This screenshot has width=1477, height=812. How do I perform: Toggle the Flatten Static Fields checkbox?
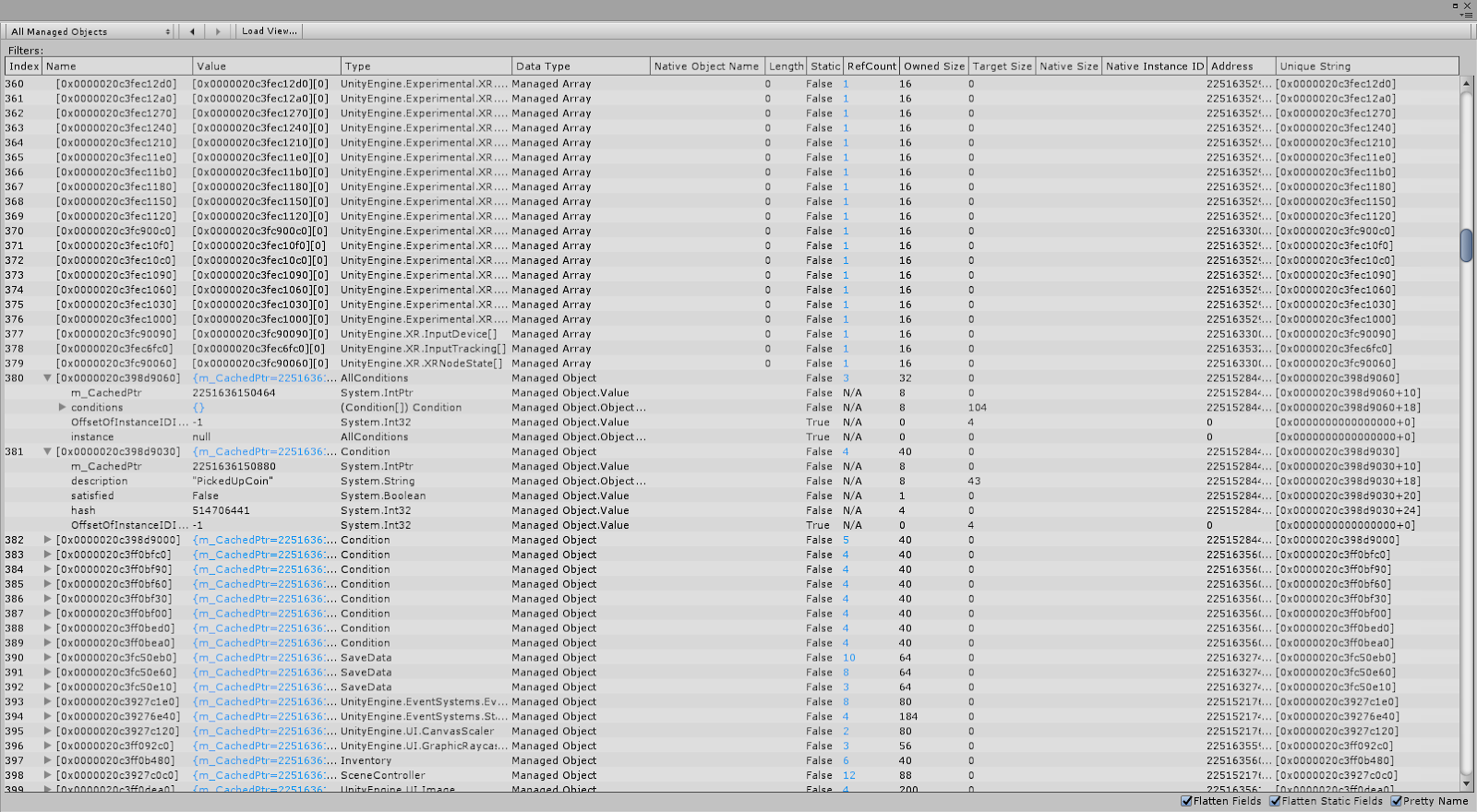click(1275, 801)
